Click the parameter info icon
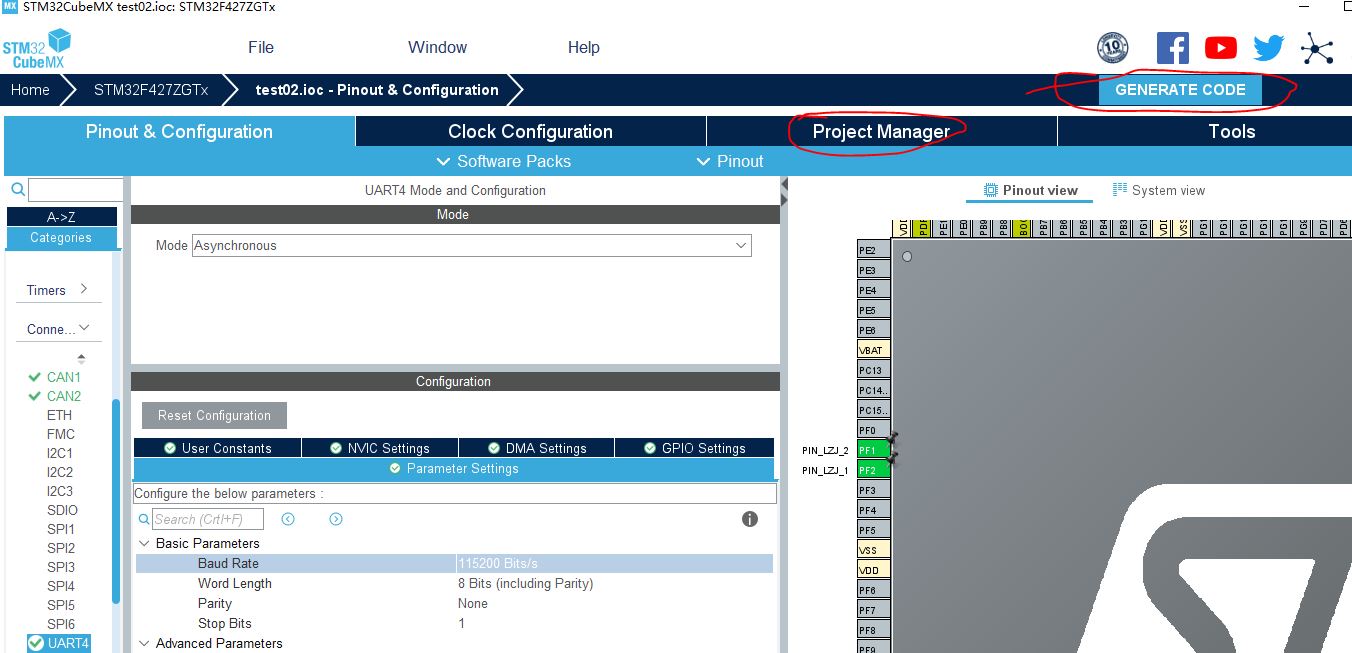This screenshot has width=1352, height=653. coord(750,519)
